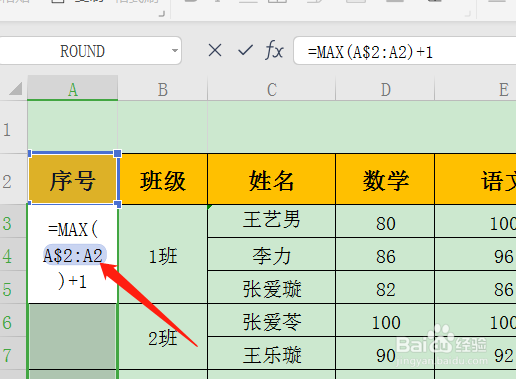Select the name cell 李力
Screen dimensions: 516x379
(271, 254)
